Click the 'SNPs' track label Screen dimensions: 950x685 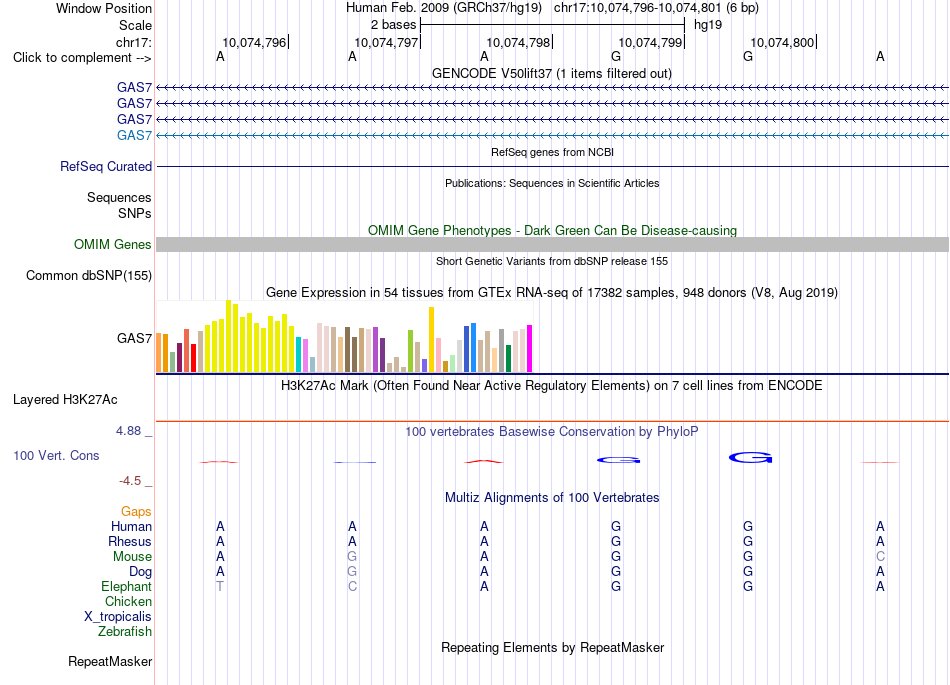coord(135,213)
